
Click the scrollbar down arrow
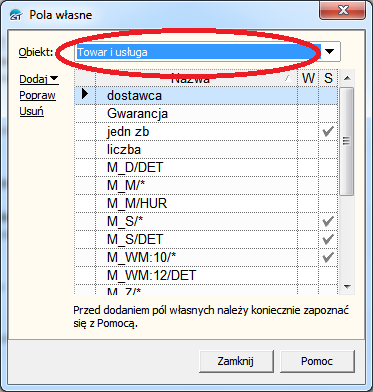pyautogui.click(x=347, y=287)
